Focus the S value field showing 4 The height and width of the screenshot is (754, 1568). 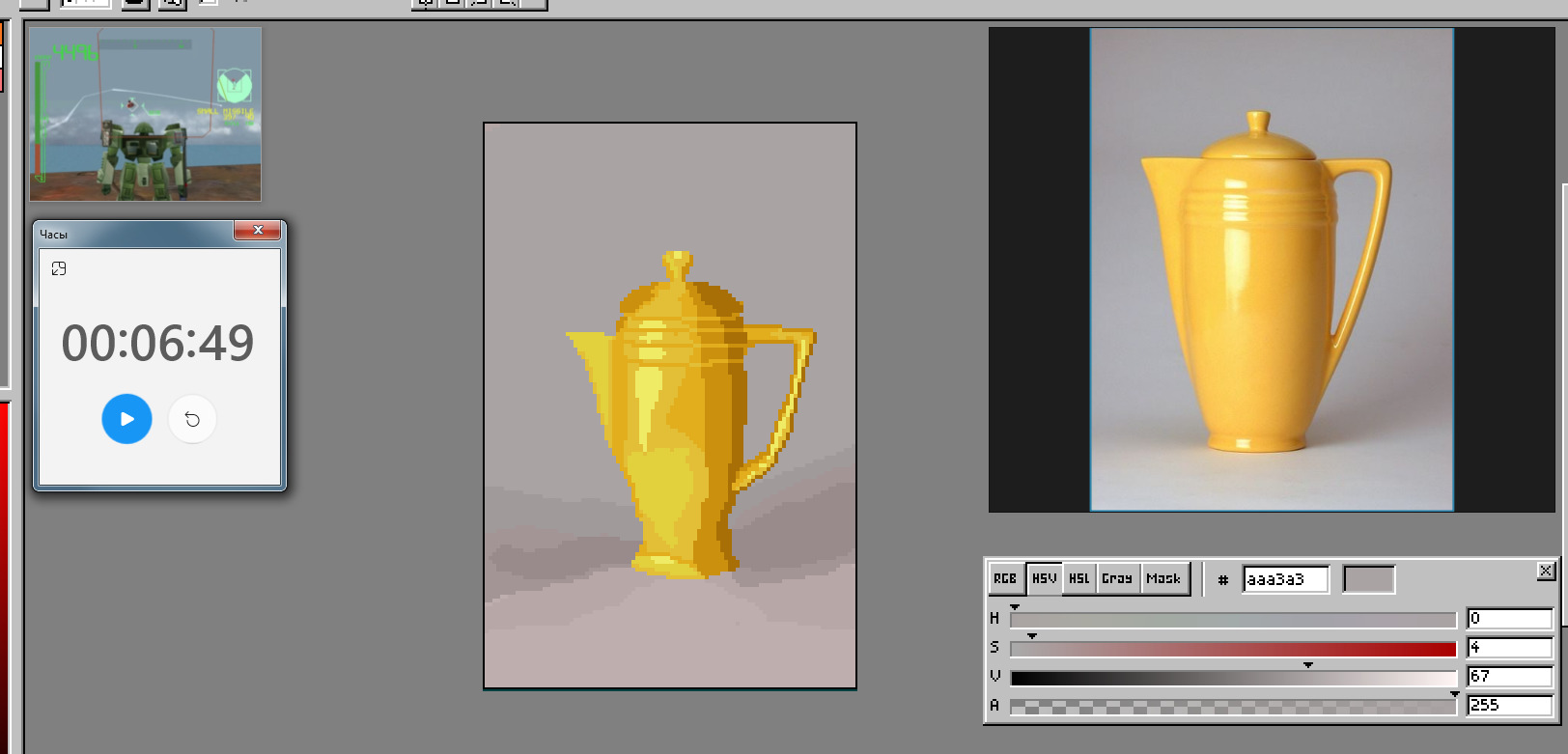point(1509,647)
